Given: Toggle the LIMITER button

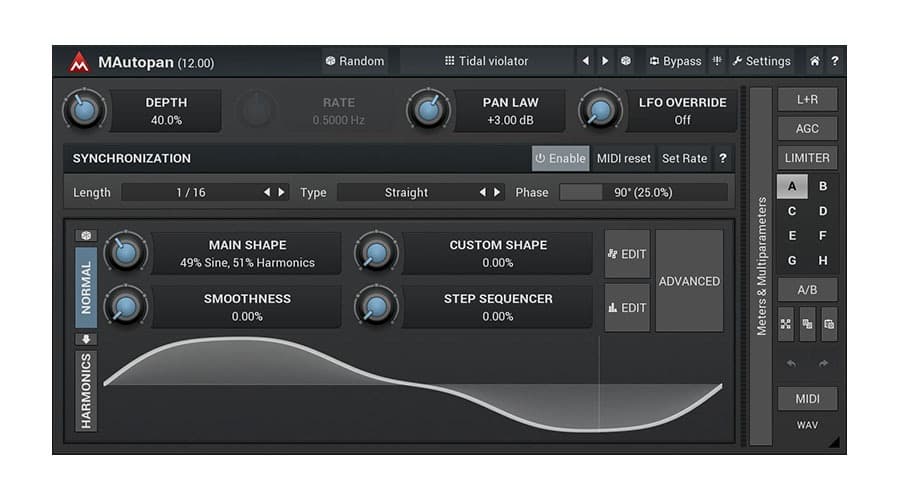Looking at the screenshot, I should point(807,157).
